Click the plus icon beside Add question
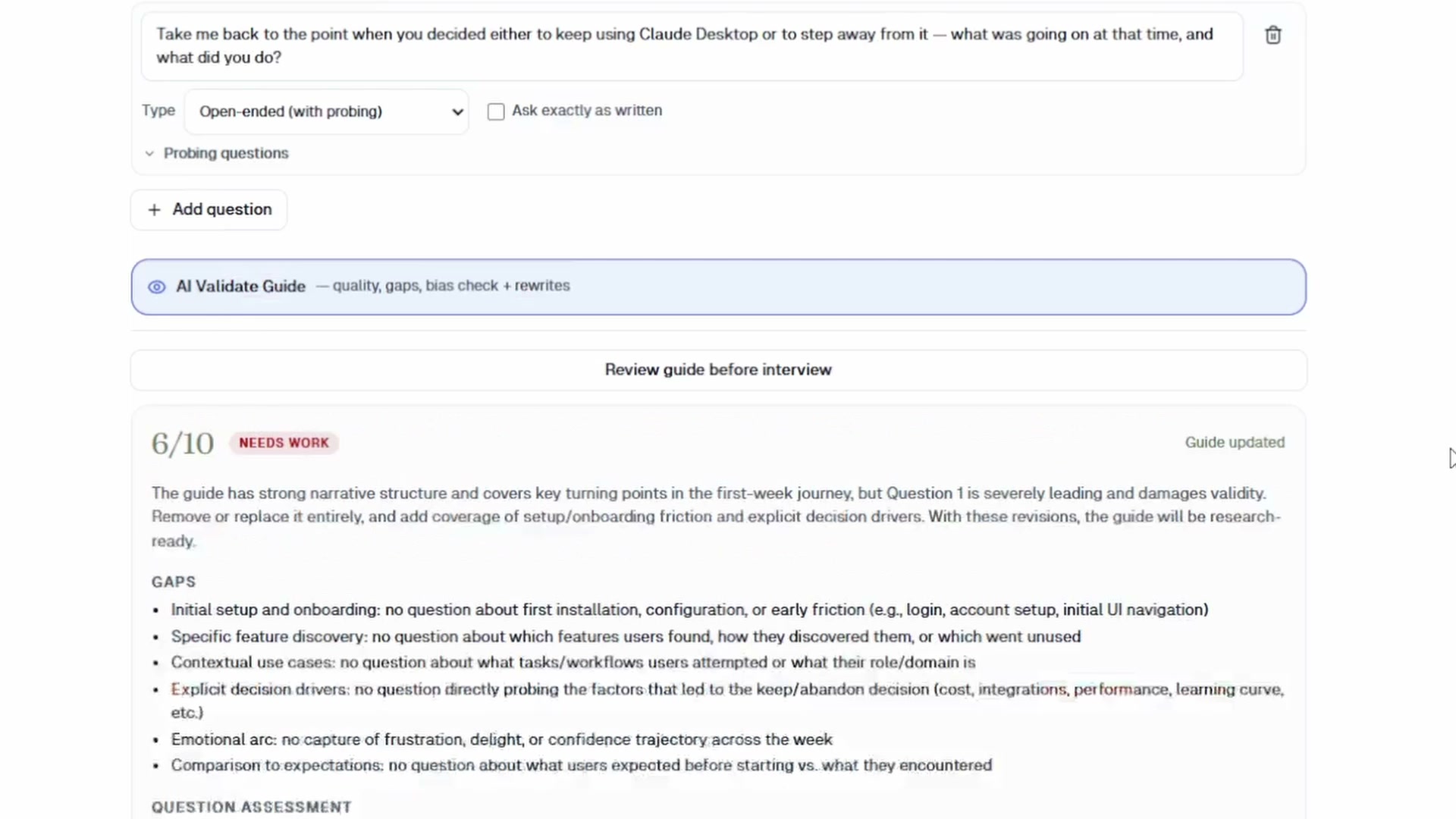The image size is (1456, 819). coord(154,210)
